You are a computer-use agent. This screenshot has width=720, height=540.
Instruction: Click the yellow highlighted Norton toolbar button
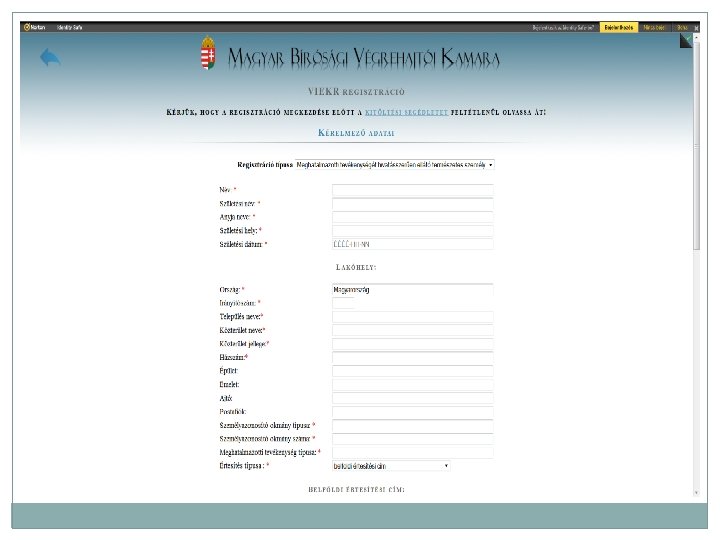click(x=619, y=28)
